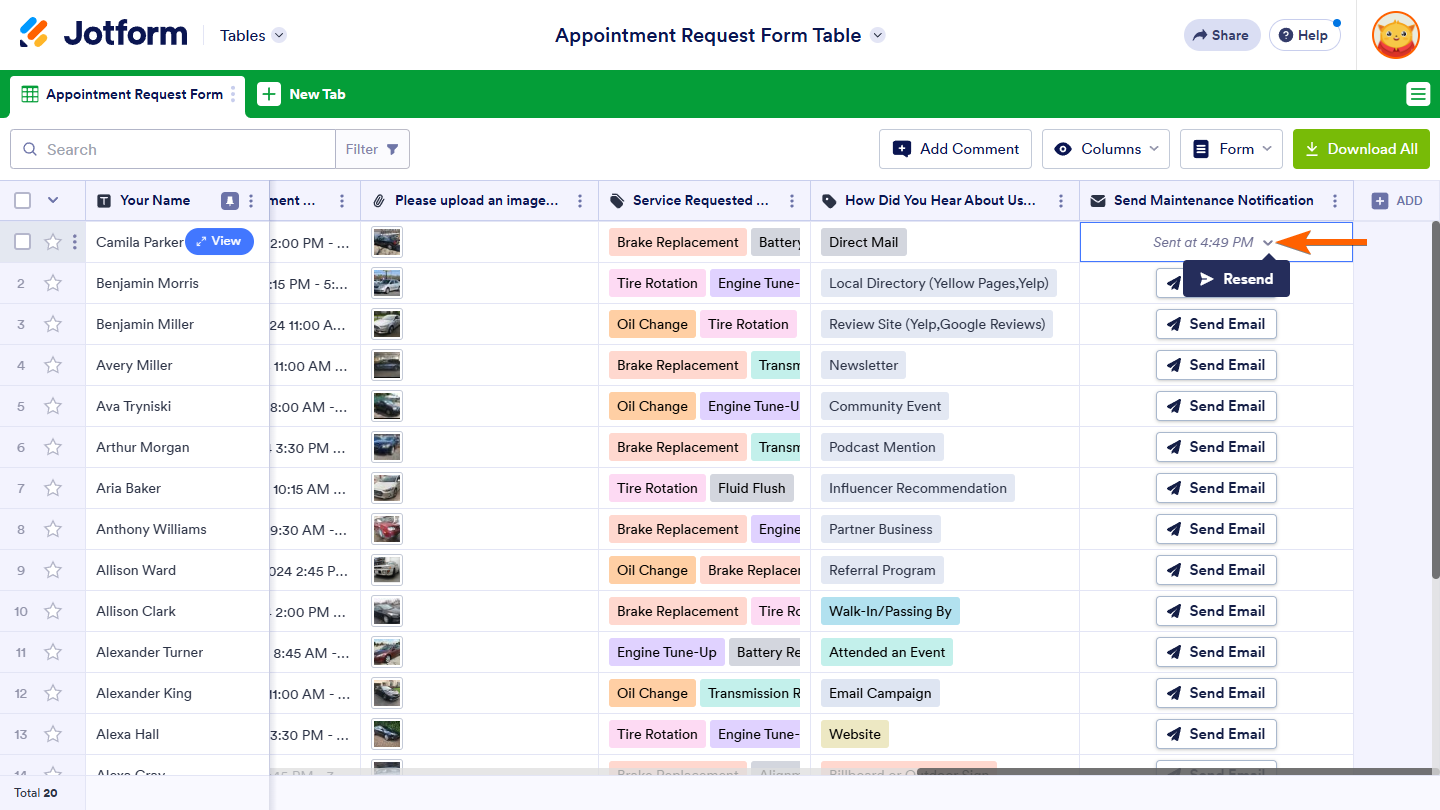Send Email for Alexa Hall row
The height and width of the screenshot is (810, 1440).
1216,734
